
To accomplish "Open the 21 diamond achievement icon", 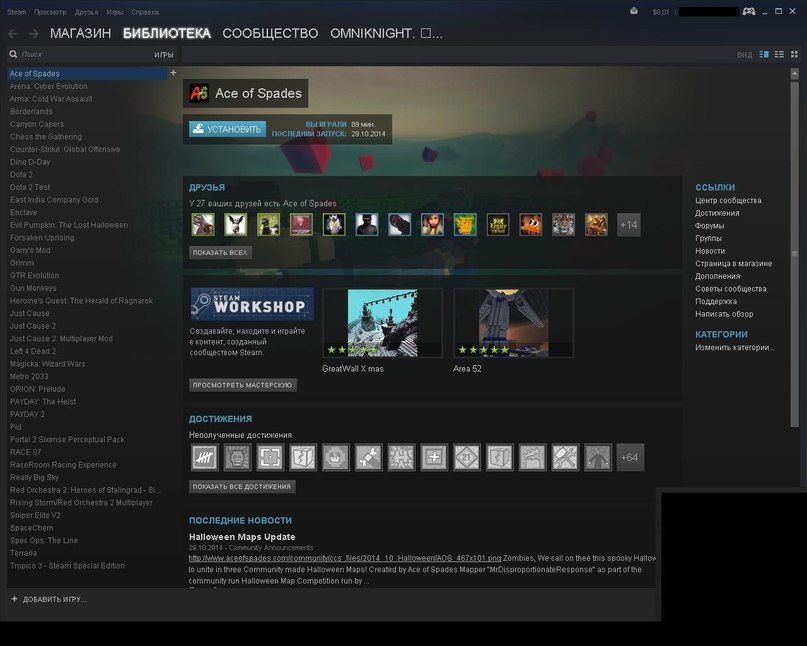I will [467, 457].
